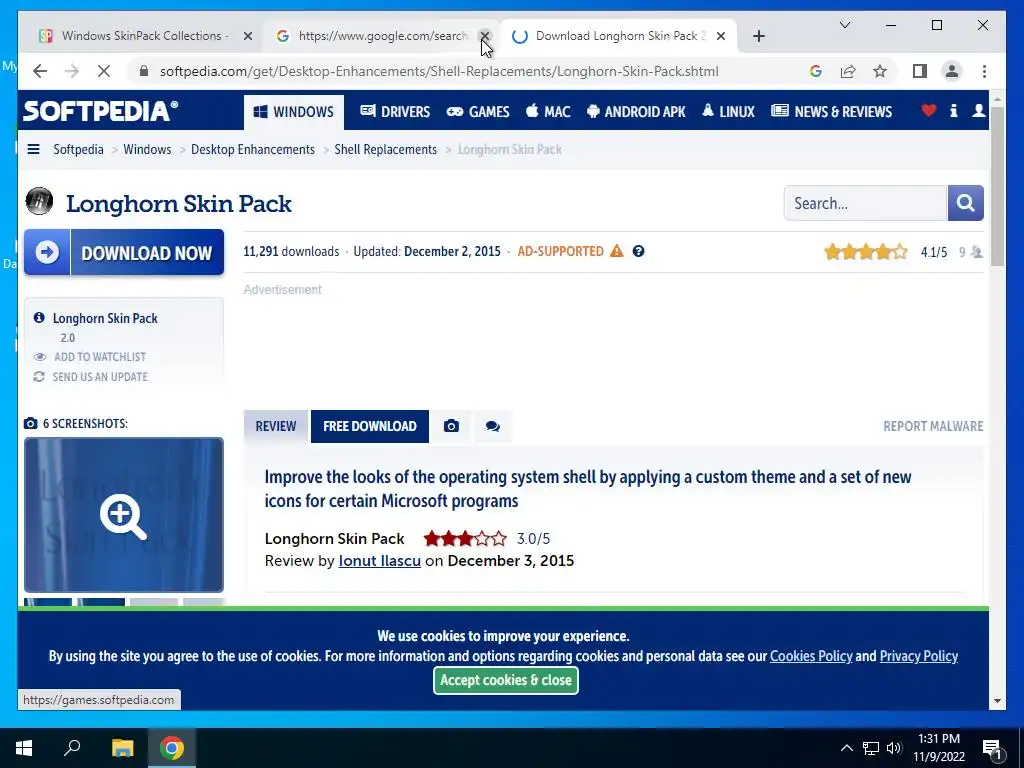This screenshot has width=1024, height=768.
Task: Click the 4.1/5 user rating stars
Action: [x=866, y=251]
